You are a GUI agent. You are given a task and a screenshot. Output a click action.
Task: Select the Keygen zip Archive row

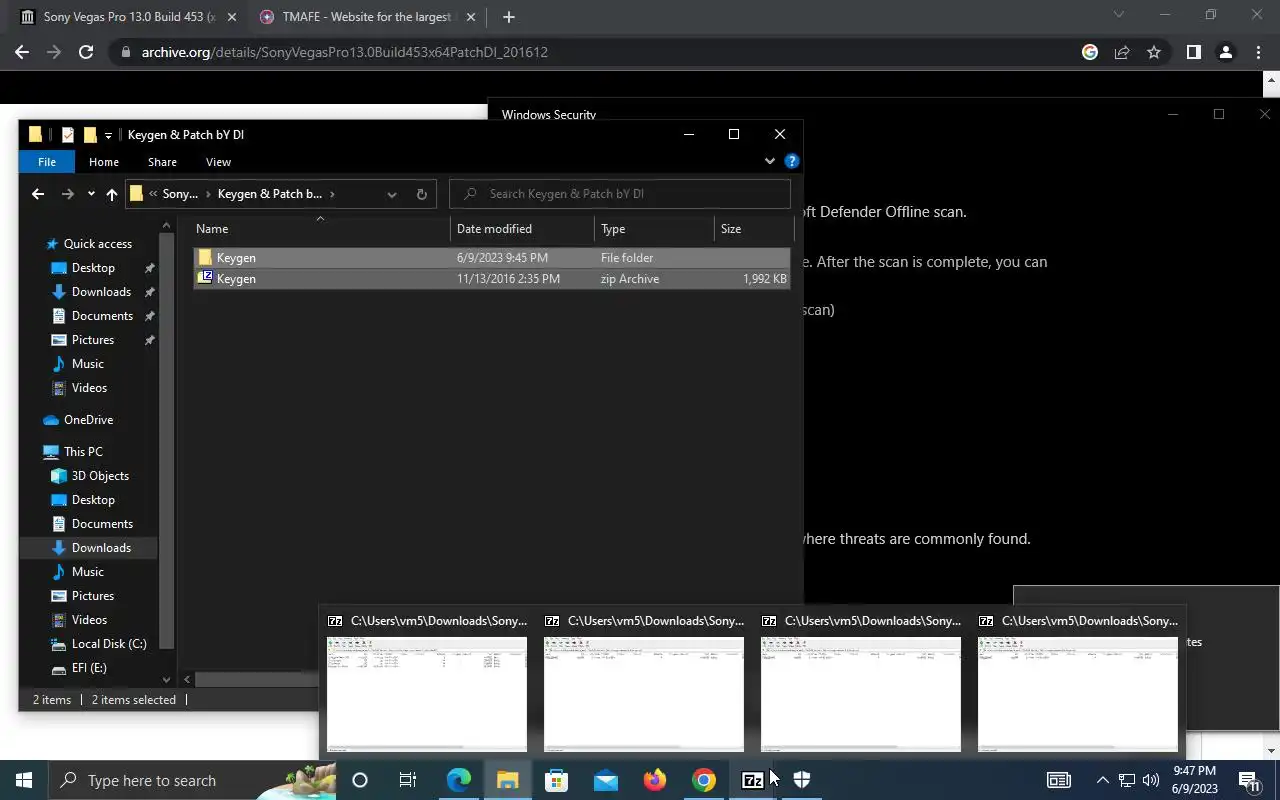pyautogui.click(x=492, y=279)
